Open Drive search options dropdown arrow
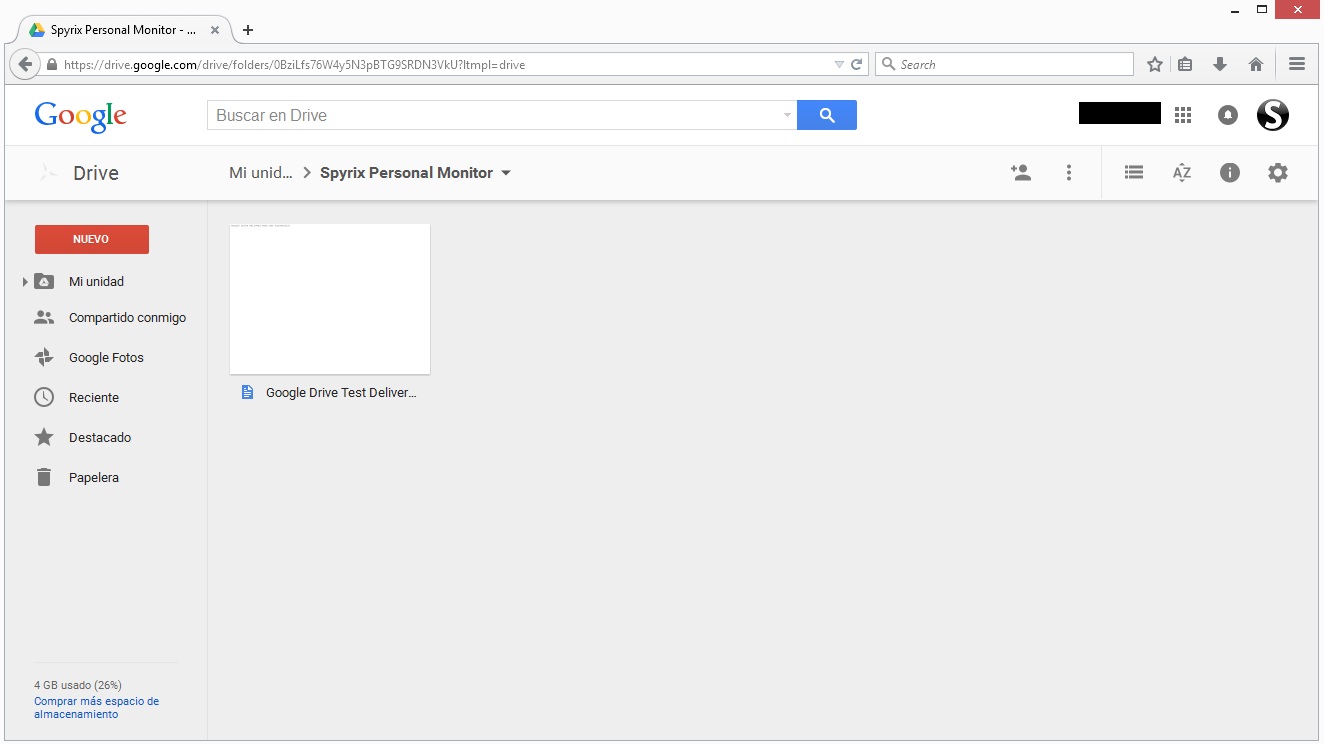This screenshot has height=744, width=1324. pyautogui.click(x=787, y=116)
